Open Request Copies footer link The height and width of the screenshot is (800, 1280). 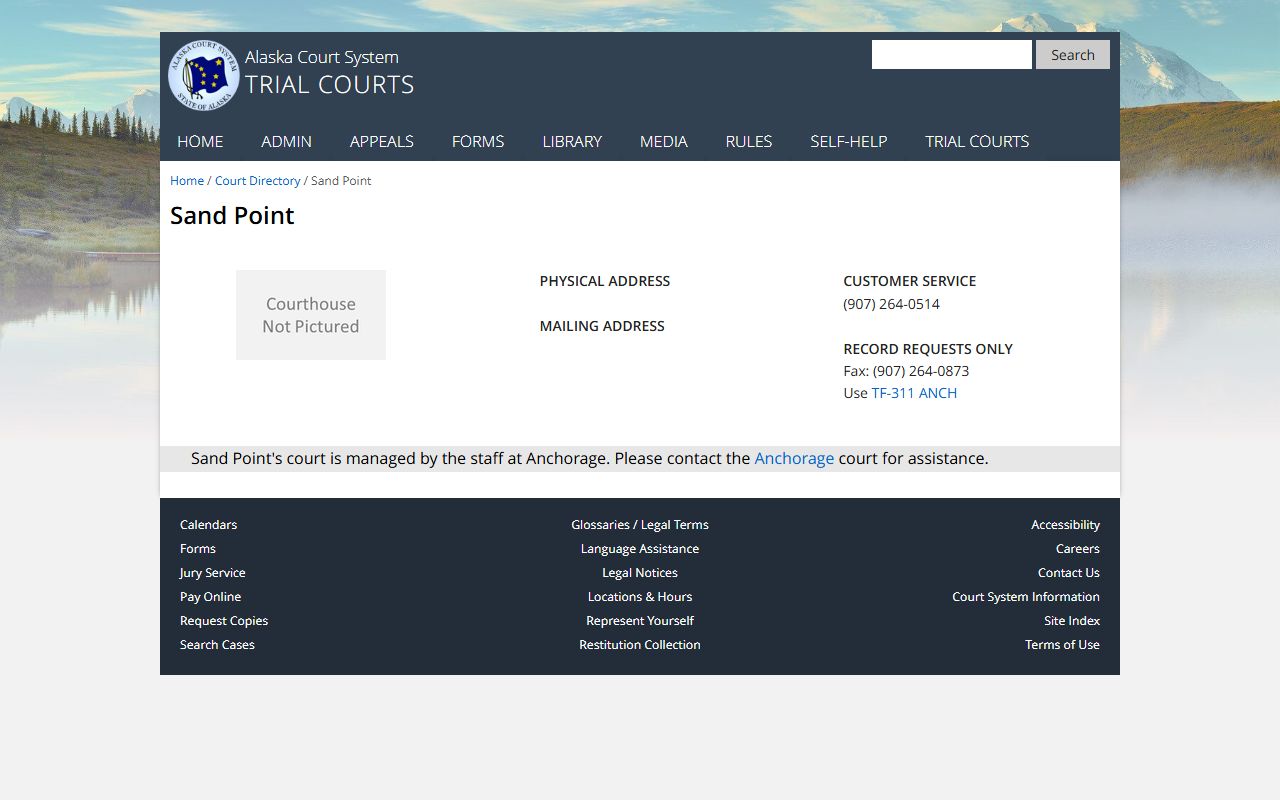224,621
